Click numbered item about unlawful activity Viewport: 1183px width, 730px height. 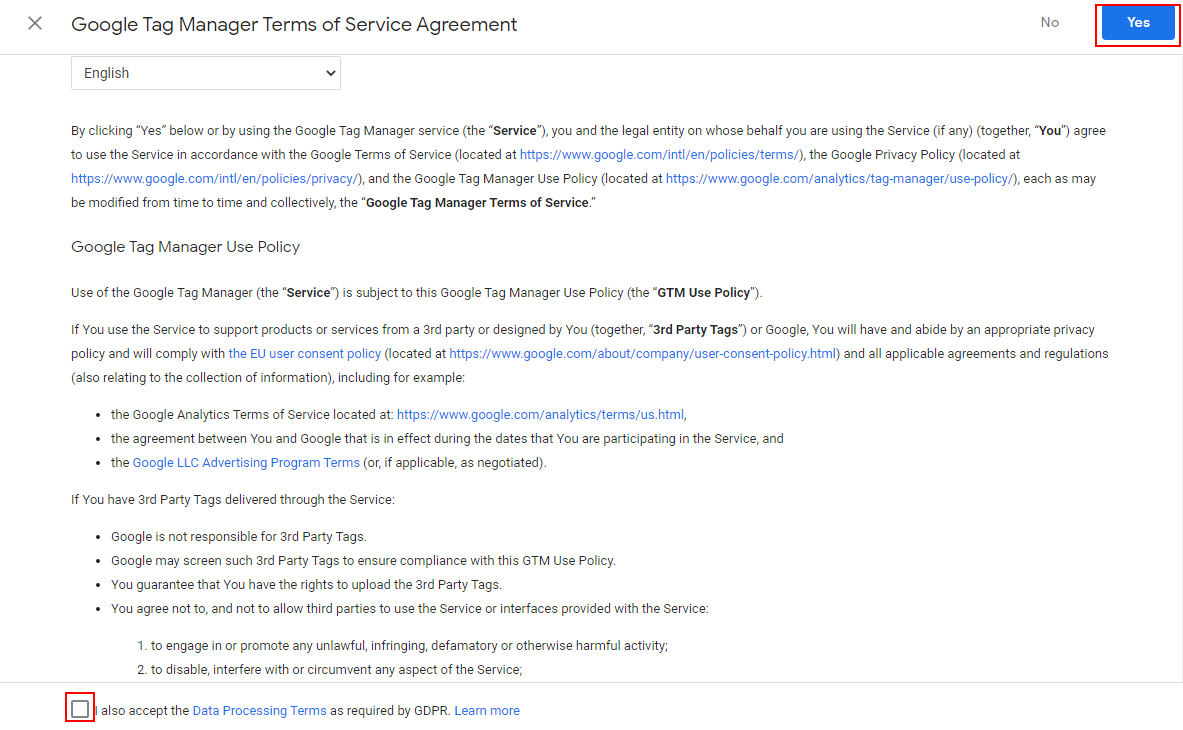[408, 646]
